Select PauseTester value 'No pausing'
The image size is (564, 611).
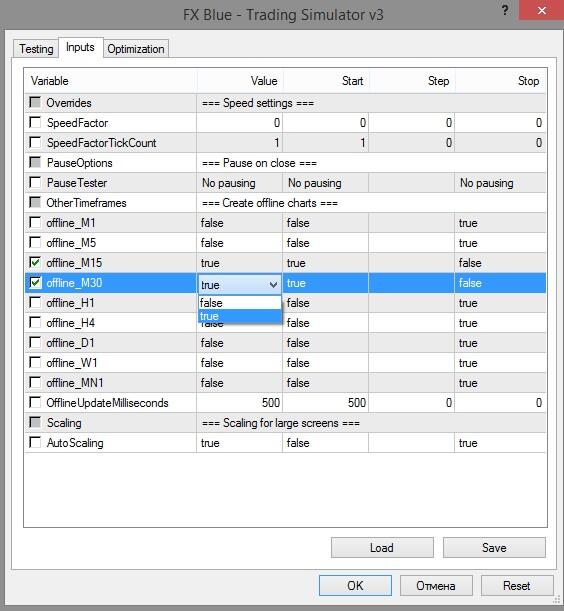240,183
